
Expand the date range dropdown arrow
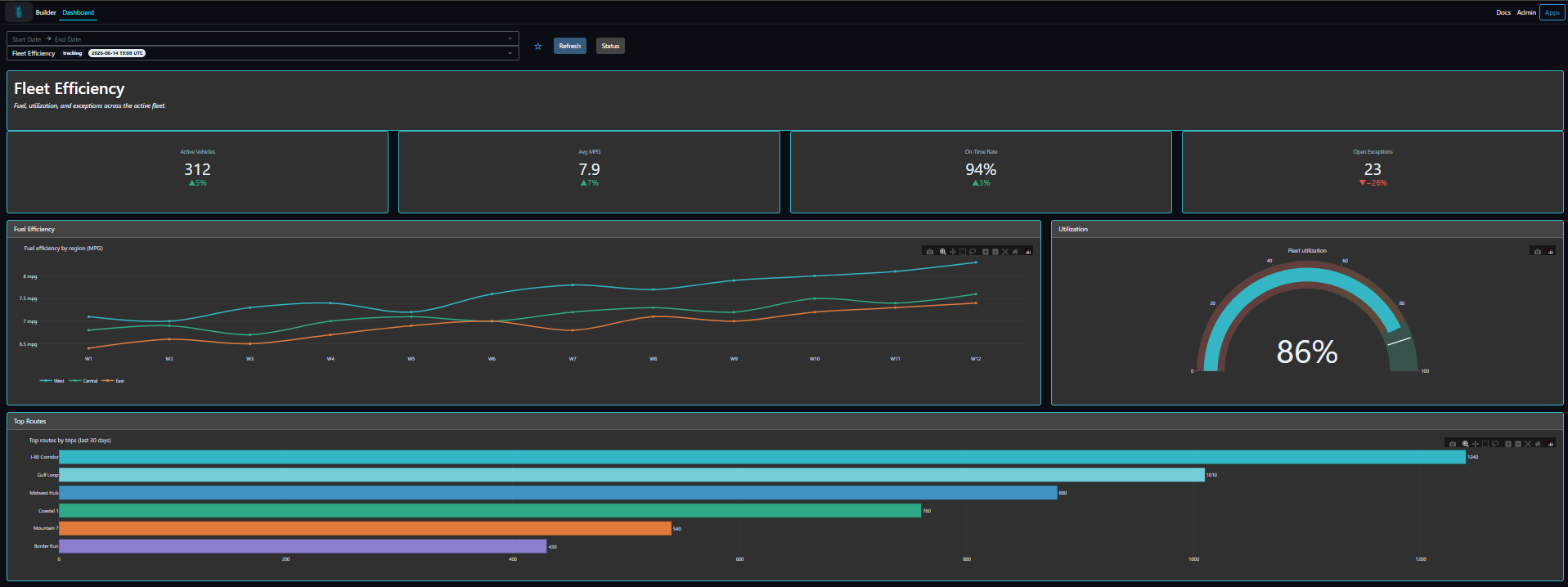(510, 38)
